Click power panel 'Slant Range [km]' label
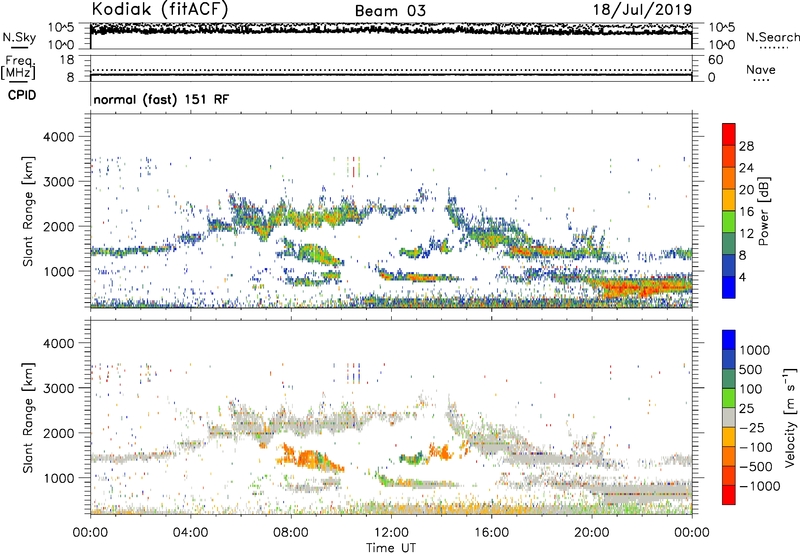Image resolution: width=800 pixels, height=554 pixels. 28,211
